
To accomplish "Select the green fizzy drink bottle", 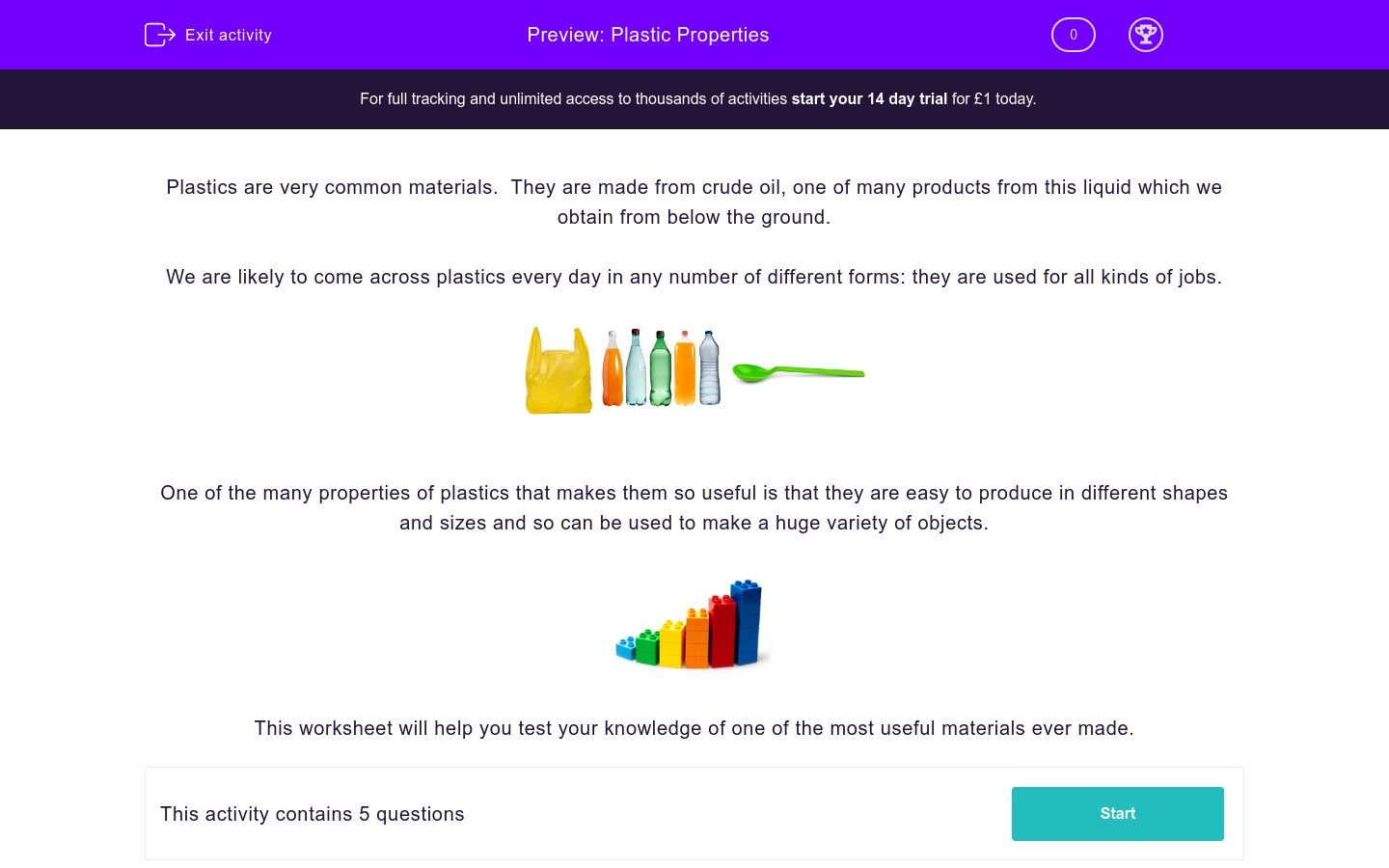I will tap(661, 371).
